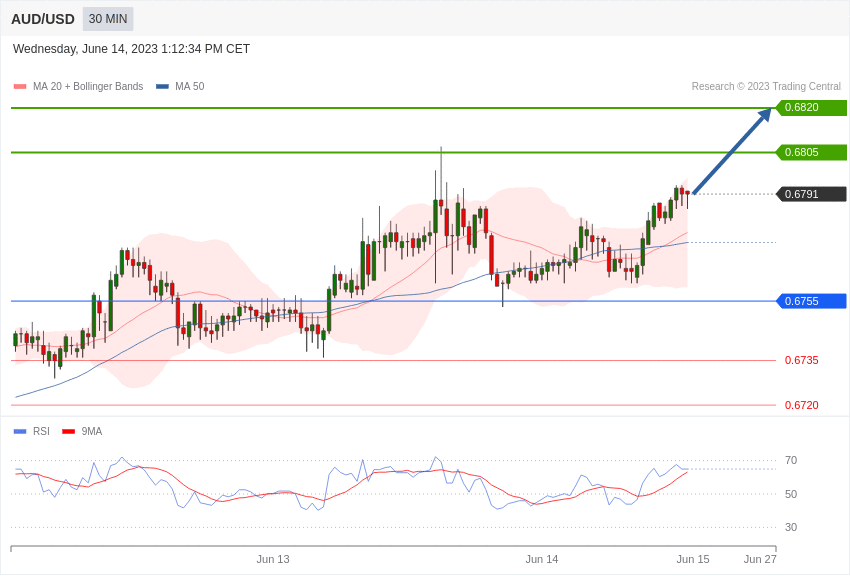
Task: Click the MA 50 legend label
Action: click(x=189, y=86)
